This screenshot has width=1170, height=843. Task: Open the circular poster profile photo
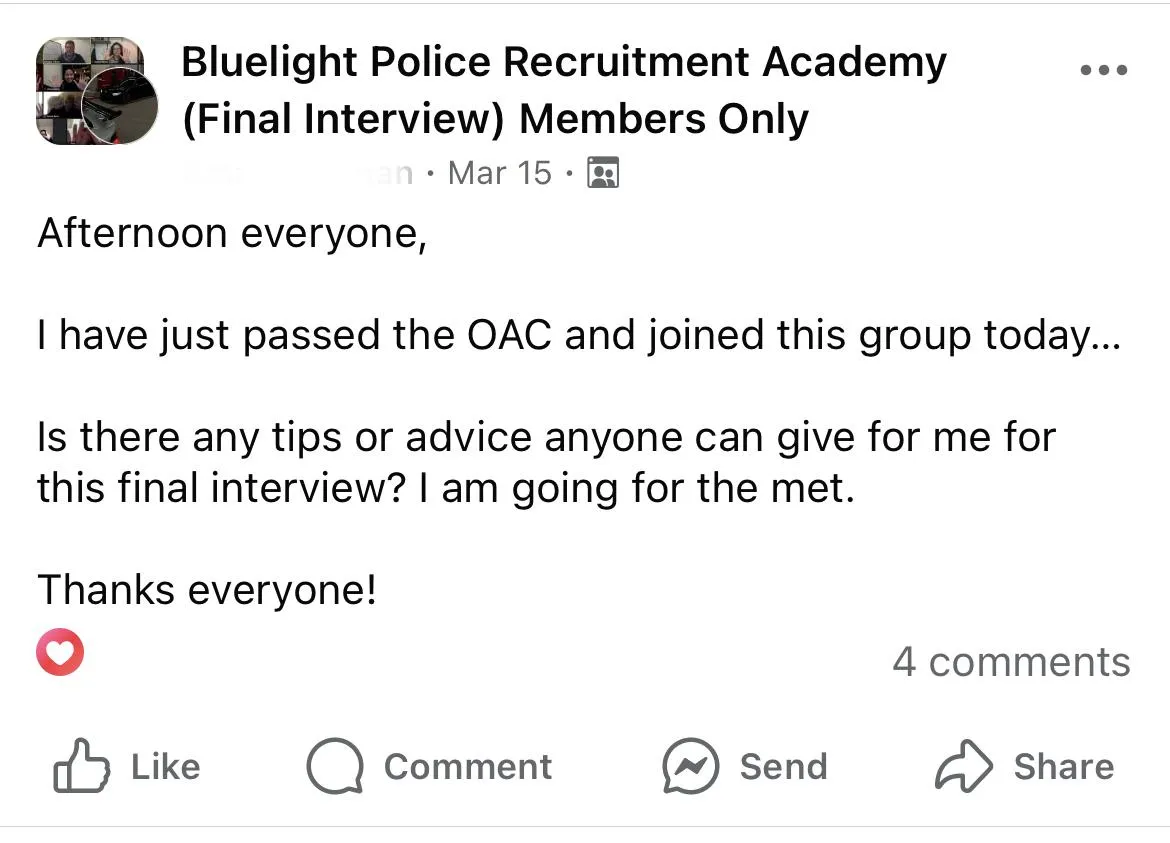point(119,105)
